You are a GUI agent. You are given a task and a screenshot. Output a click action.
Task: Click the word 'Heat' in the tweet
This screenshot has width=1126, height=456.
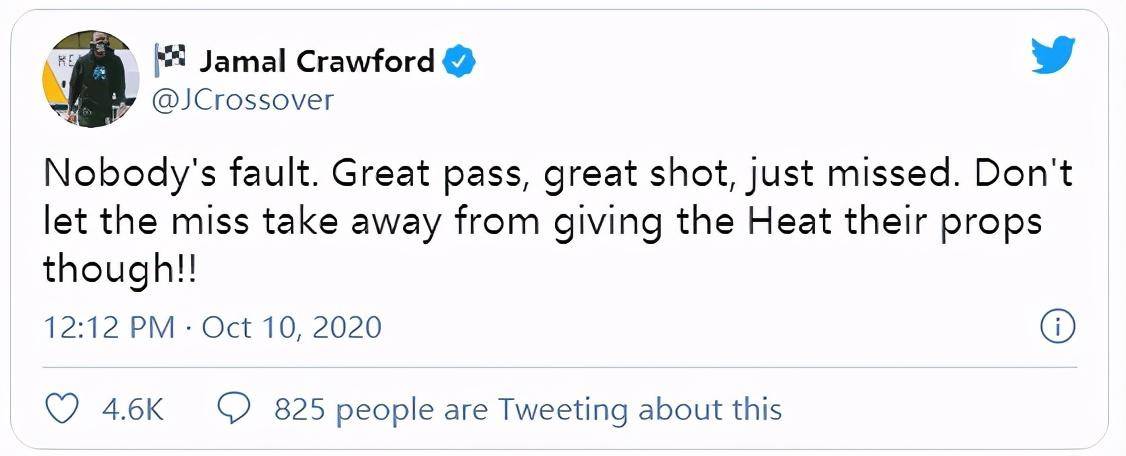(x=786, y=222)
